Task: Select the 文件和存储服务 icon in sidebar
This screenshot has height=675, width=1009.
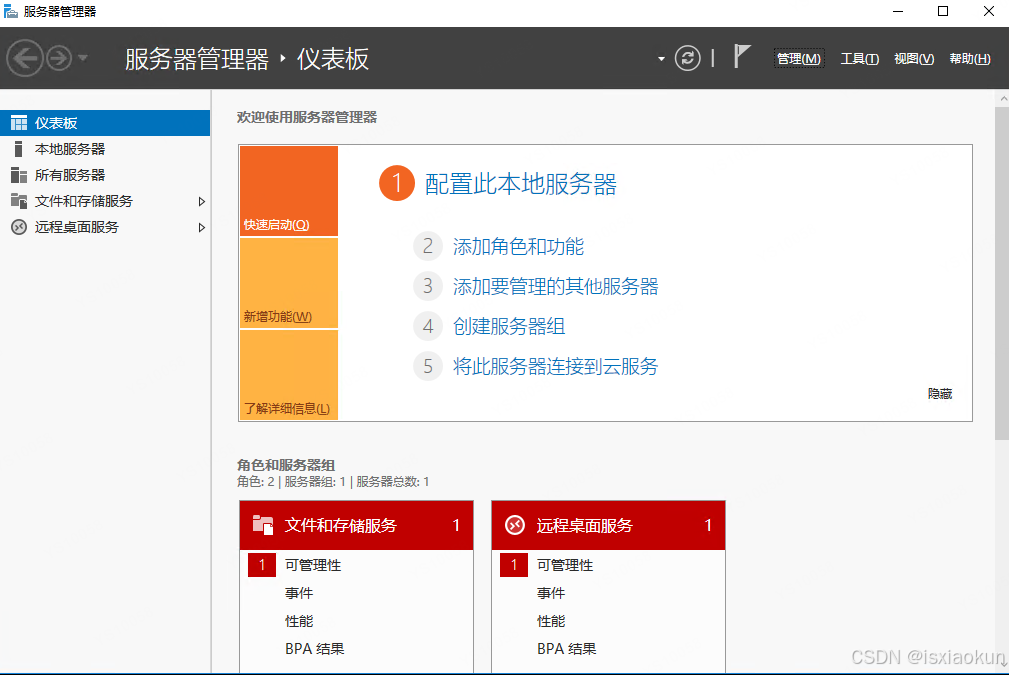Action: 16,200
